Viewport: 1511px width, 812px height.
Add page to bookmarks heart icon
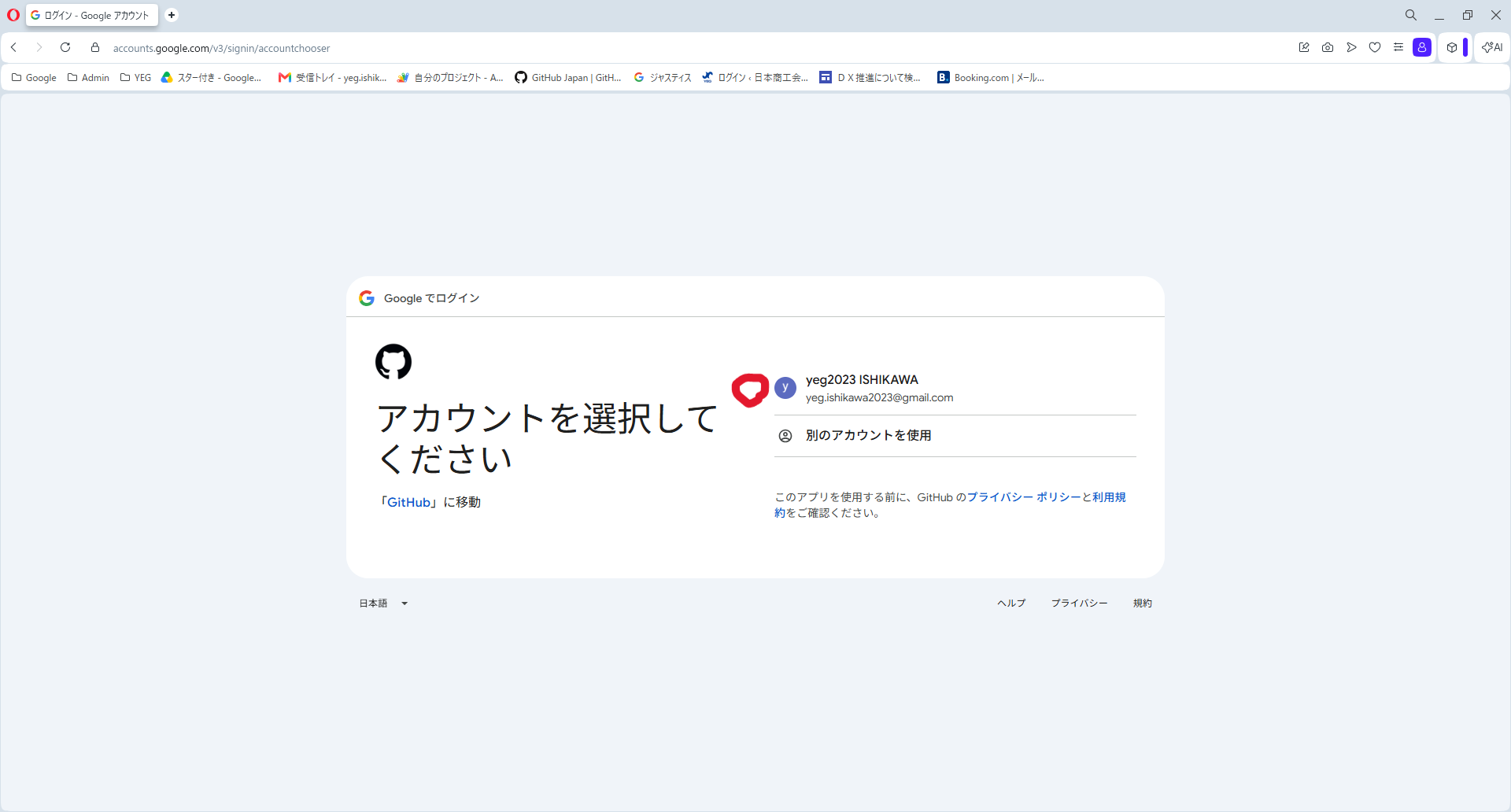click(1375, 47)
